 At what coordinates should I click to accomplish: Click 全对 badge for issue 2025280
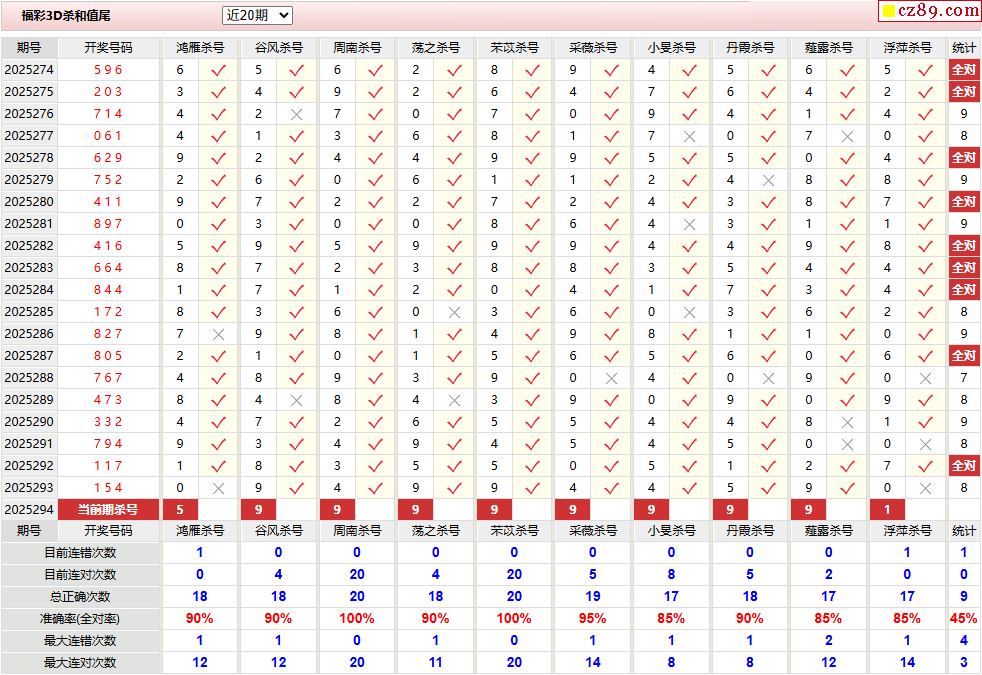pyautogui.click(x=964, y=202)
